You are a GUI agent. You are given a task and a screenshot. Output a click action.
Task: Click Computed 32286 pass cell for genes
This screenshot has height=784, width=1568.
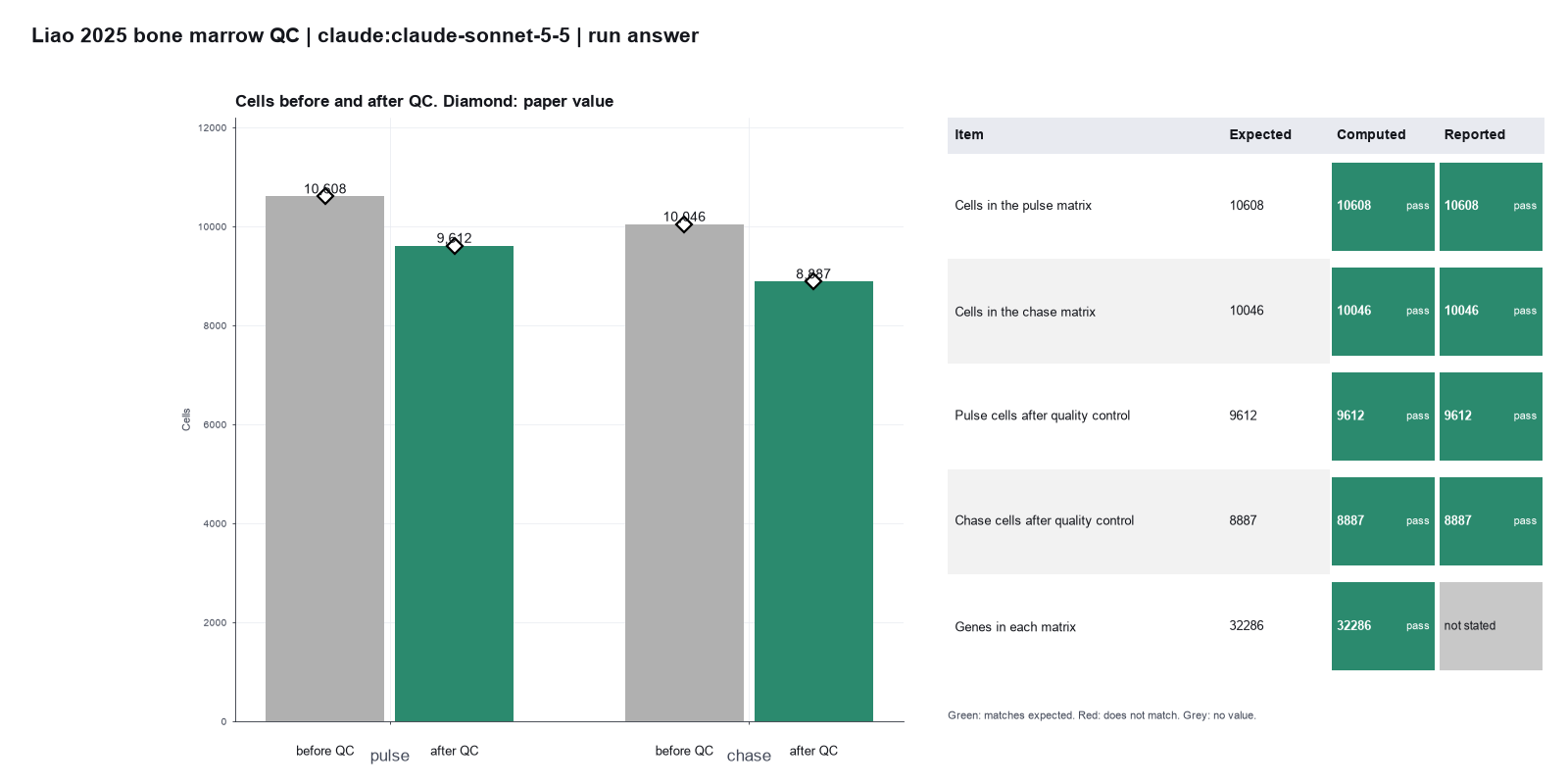coord(1383,626)
